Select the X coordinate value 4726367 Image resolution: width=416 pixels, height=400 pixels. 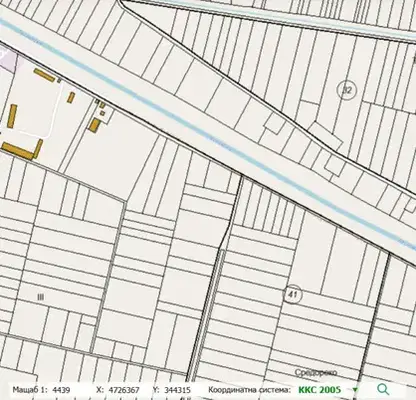click(x=123, y=390)
